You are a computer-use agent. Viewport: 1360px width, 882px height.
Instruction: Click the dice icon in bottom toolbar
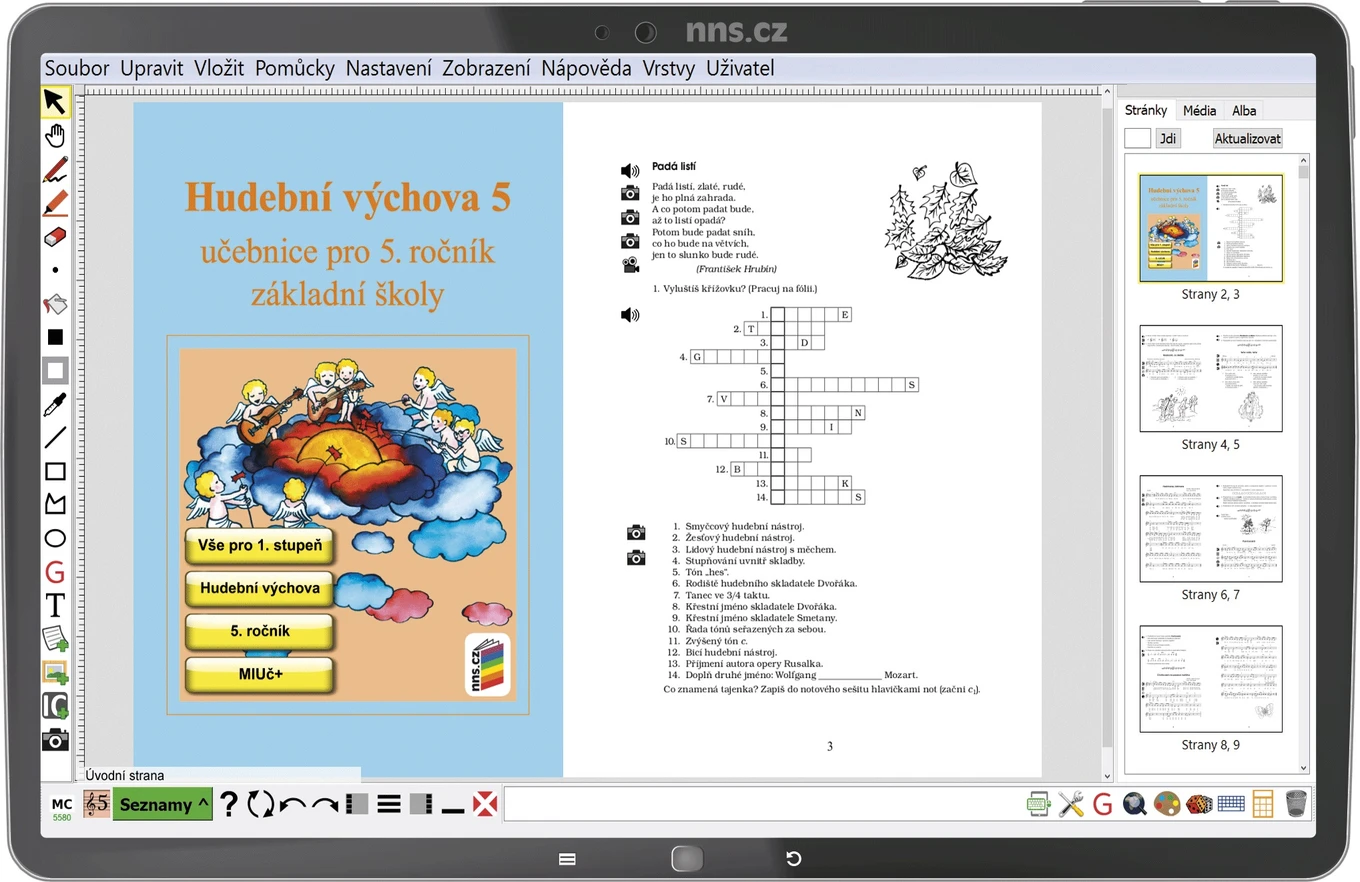(x=1199, y=804)
